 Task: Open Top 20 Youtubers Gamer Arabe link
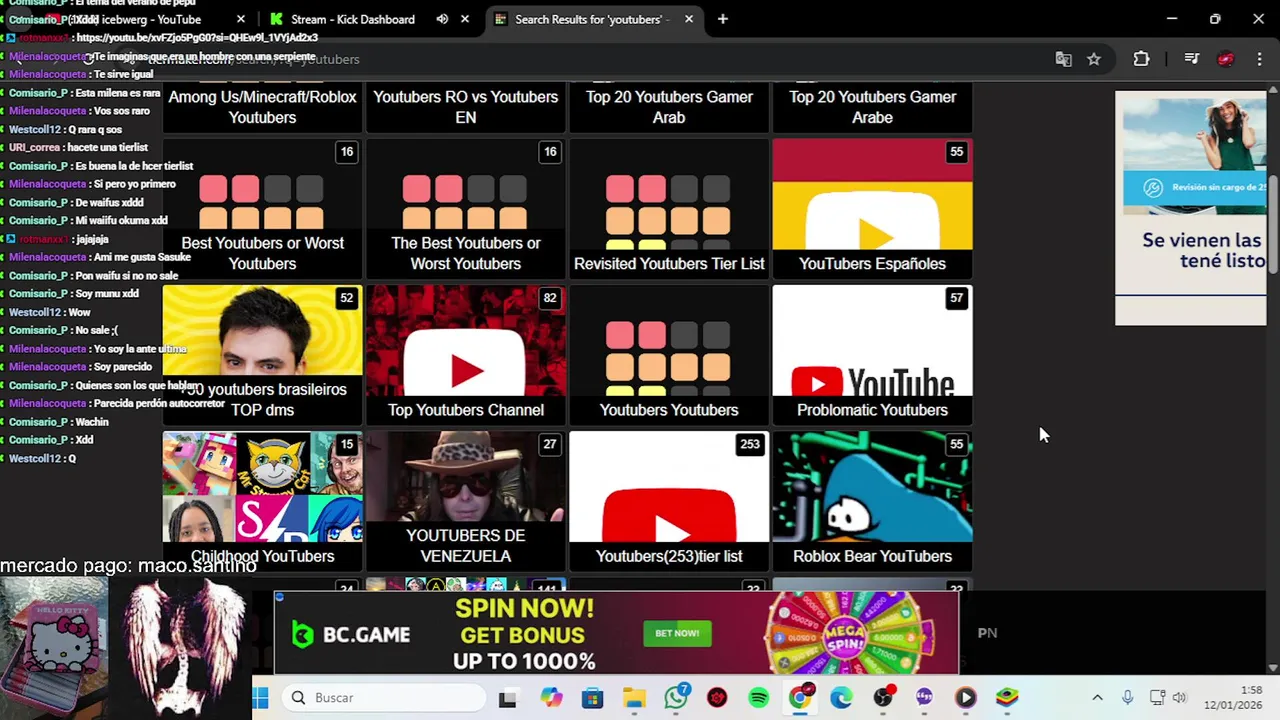coord(872,107)
